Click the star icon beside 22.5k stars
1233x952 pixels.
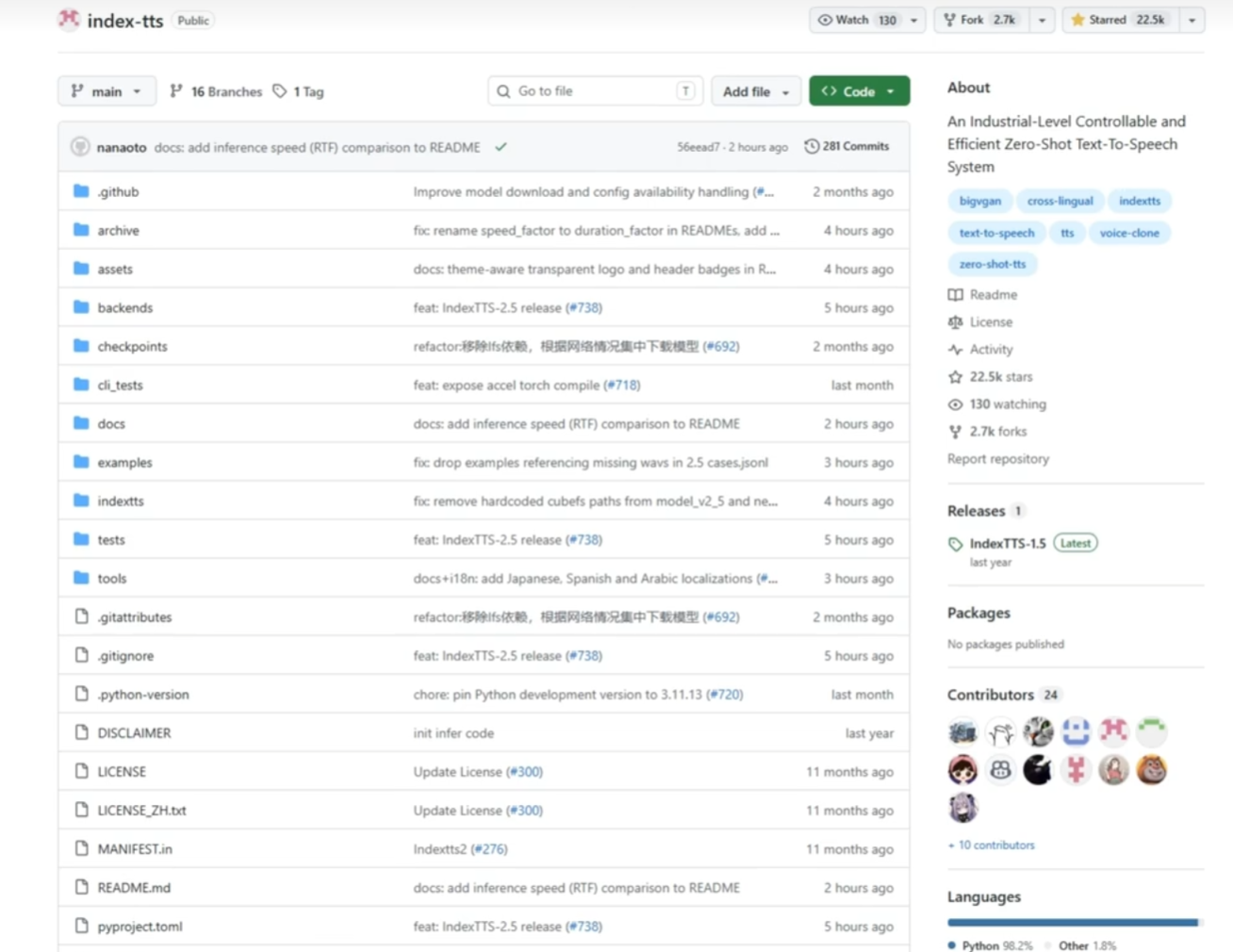(x=955, y=377)
